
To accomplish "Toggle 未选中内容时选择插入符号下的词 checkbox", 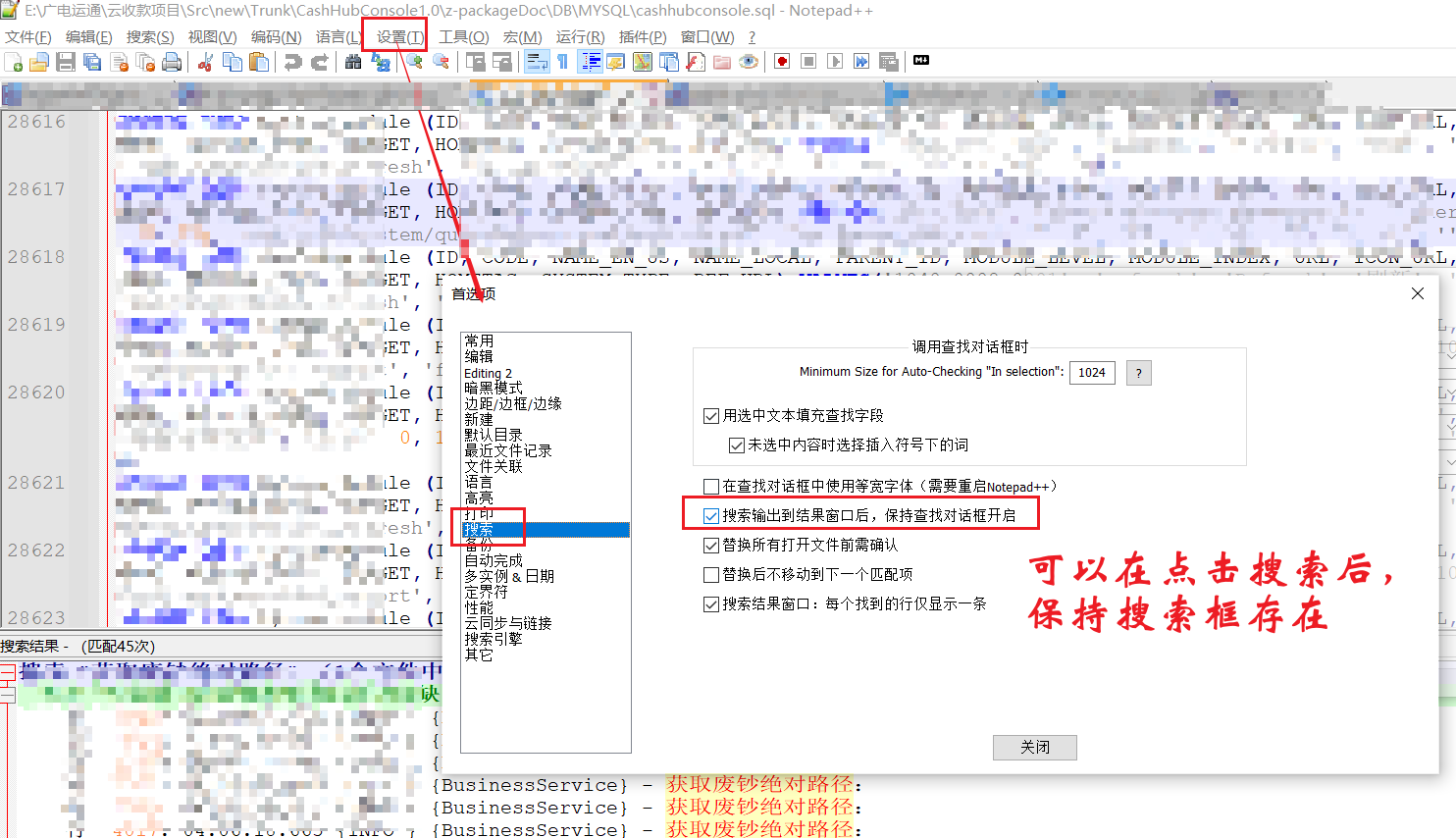I will pos(737,445).
